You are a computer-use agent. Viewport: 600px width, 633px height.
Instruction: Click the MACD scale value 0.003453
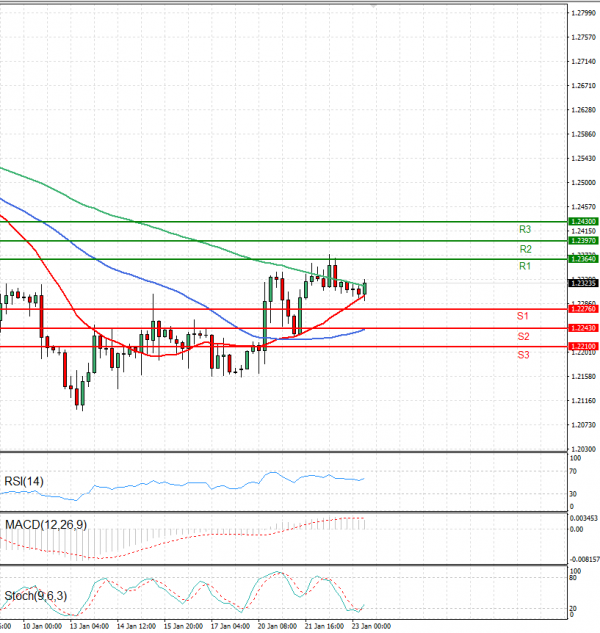584,518
